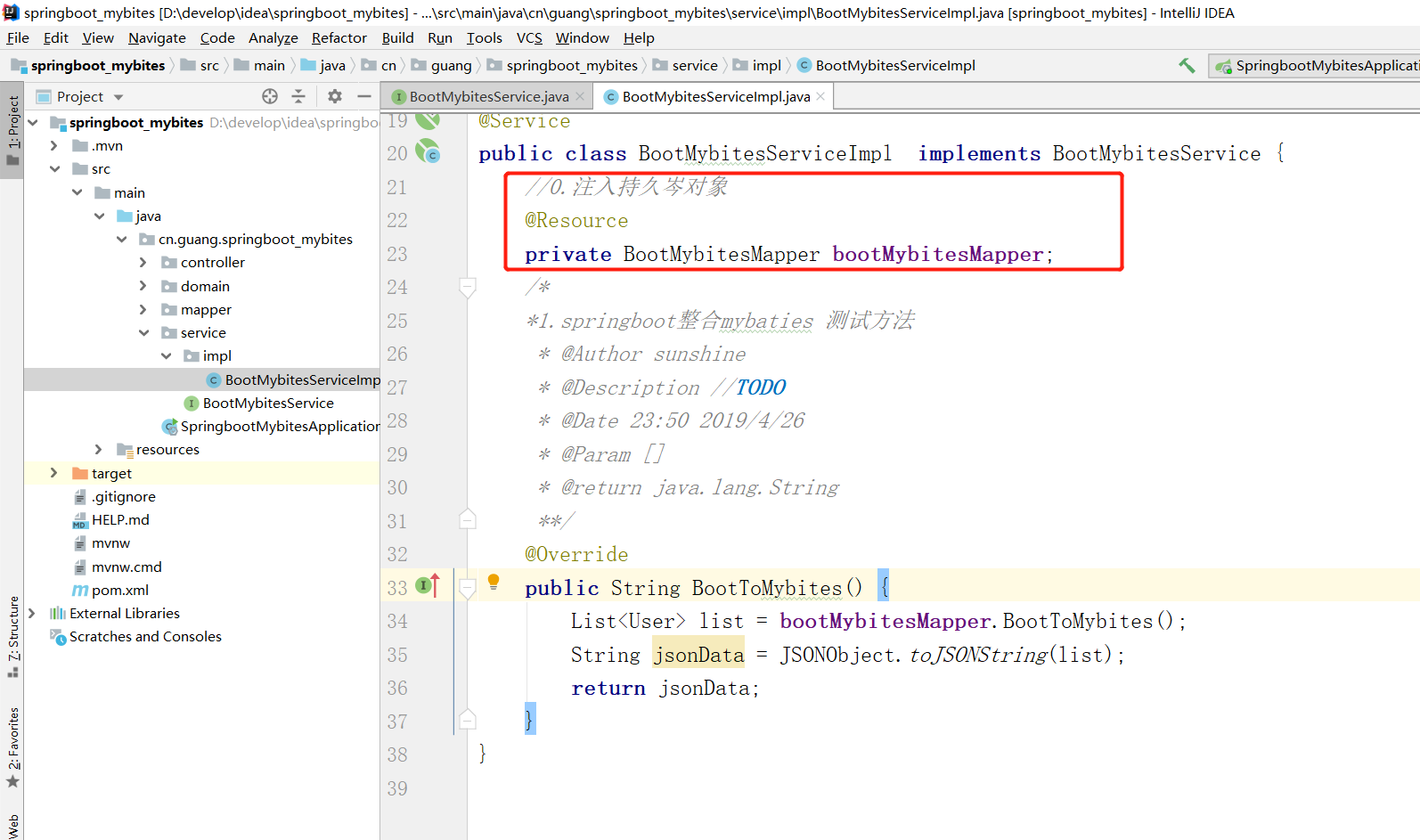
Task: Select pom.xml in project tree
Action: (110, 590)
